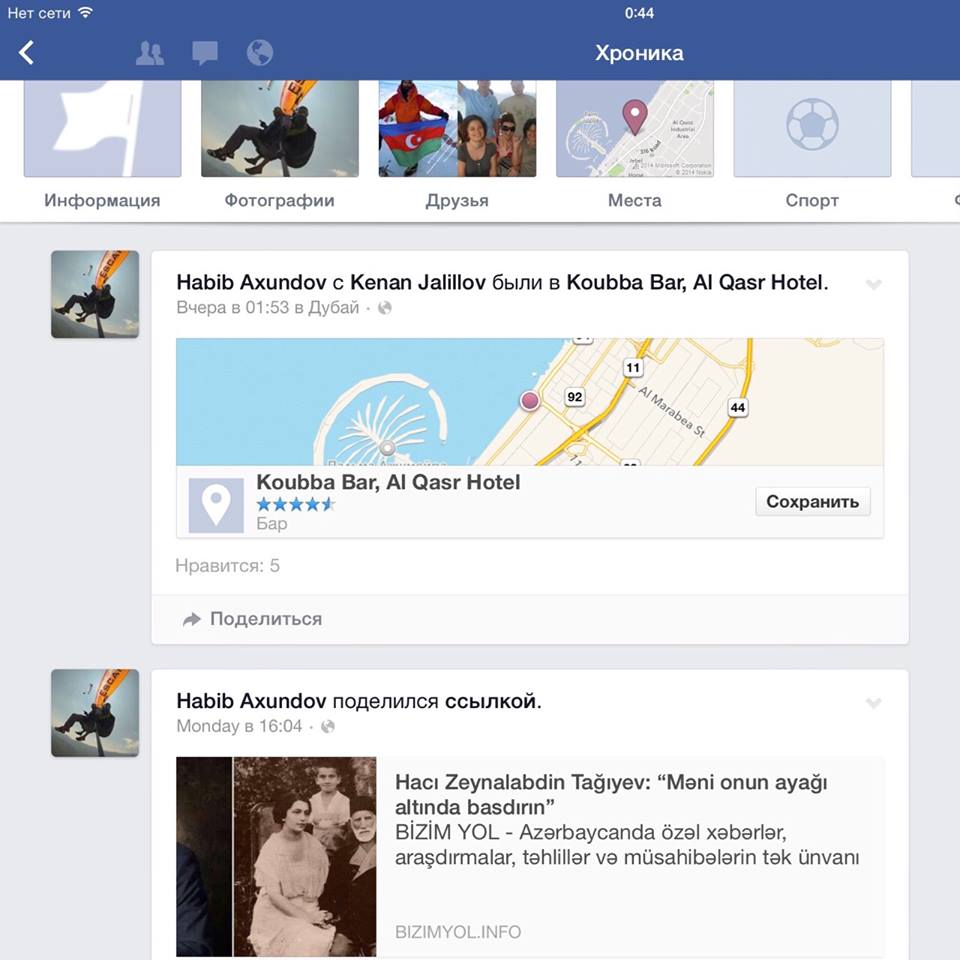
Task: Open Koubba Bar, Al Qasr Hotel place title
Action: tap(388, 482)
